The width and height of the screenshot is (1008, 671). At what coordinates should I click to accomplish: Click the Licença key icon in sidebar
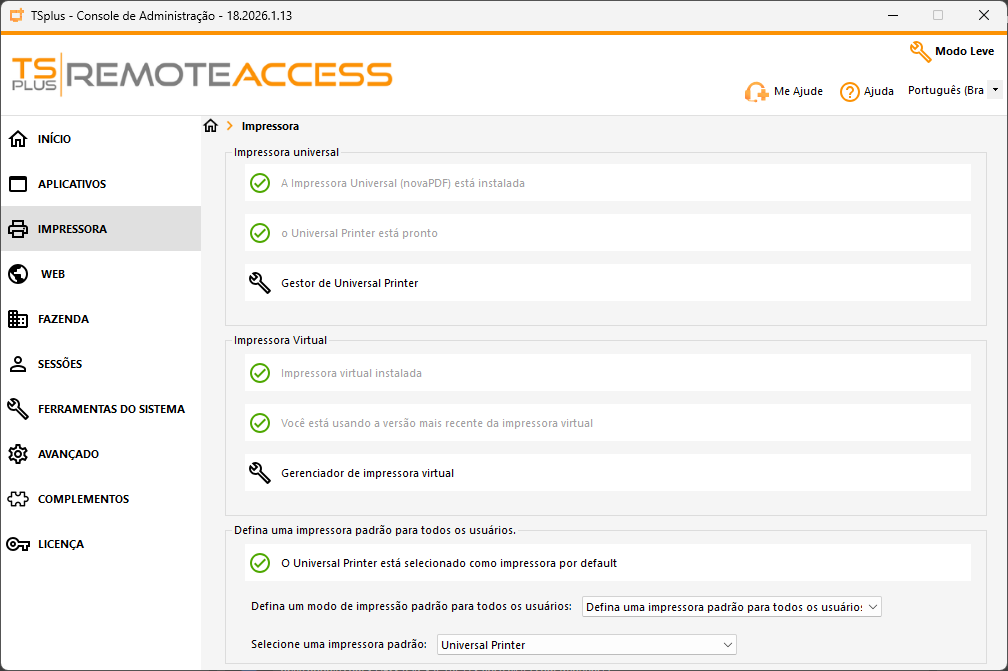point(18,544)
